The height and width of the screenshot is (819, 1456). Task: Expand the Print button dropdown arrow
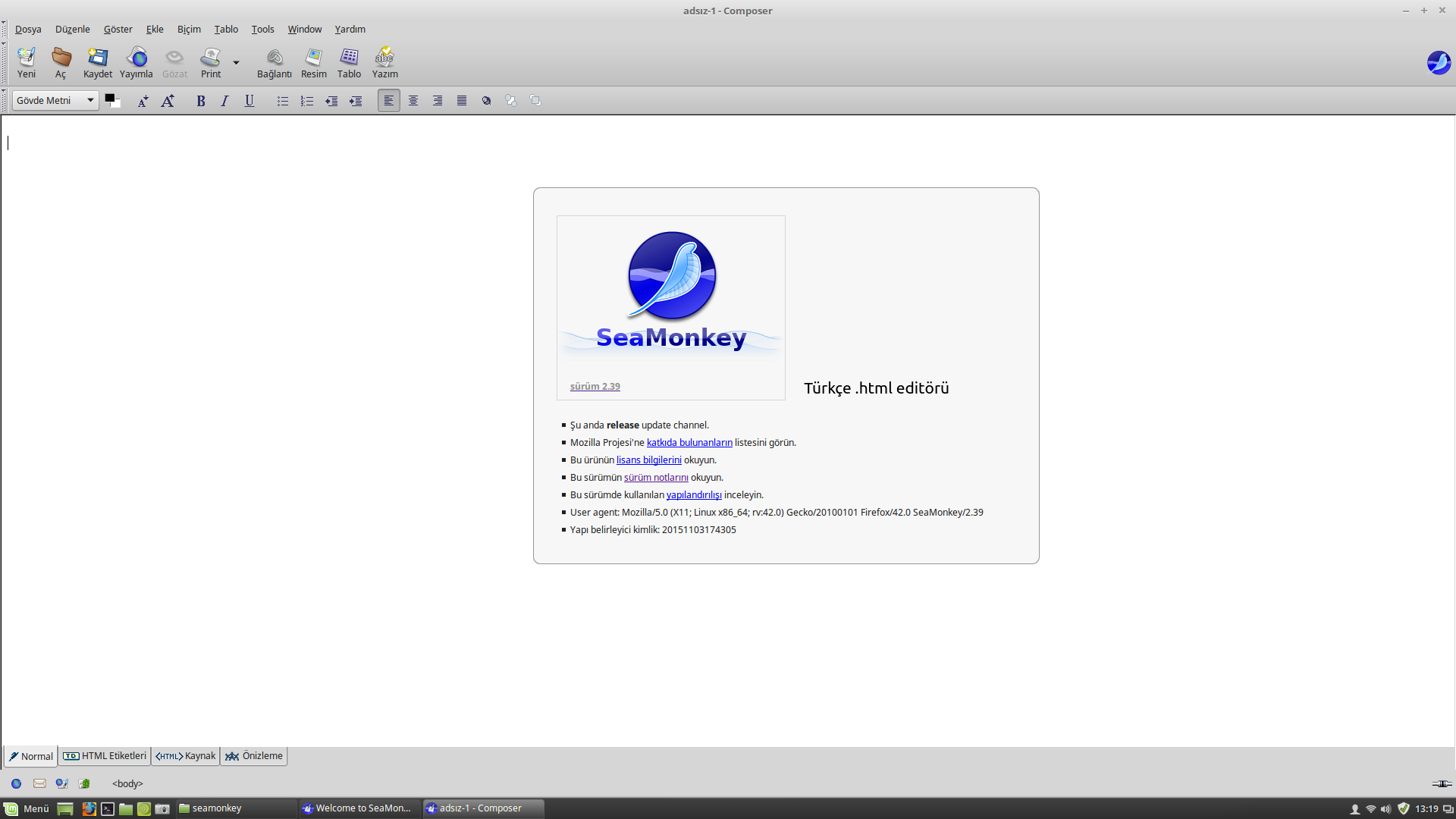(236, 63)
